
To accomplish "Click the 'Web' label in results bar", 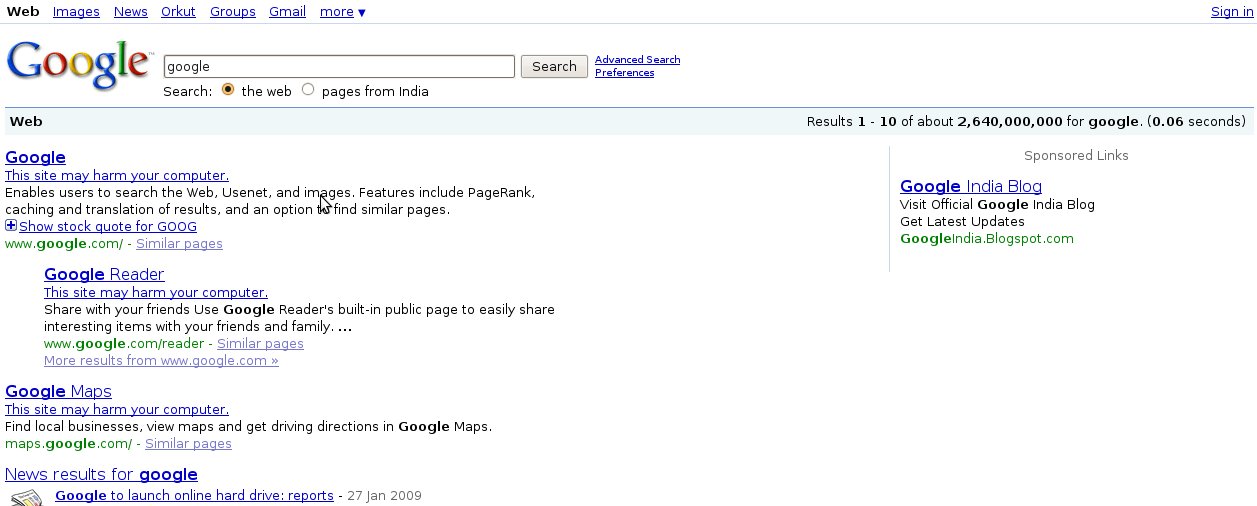I will click(x=26, y=122).
